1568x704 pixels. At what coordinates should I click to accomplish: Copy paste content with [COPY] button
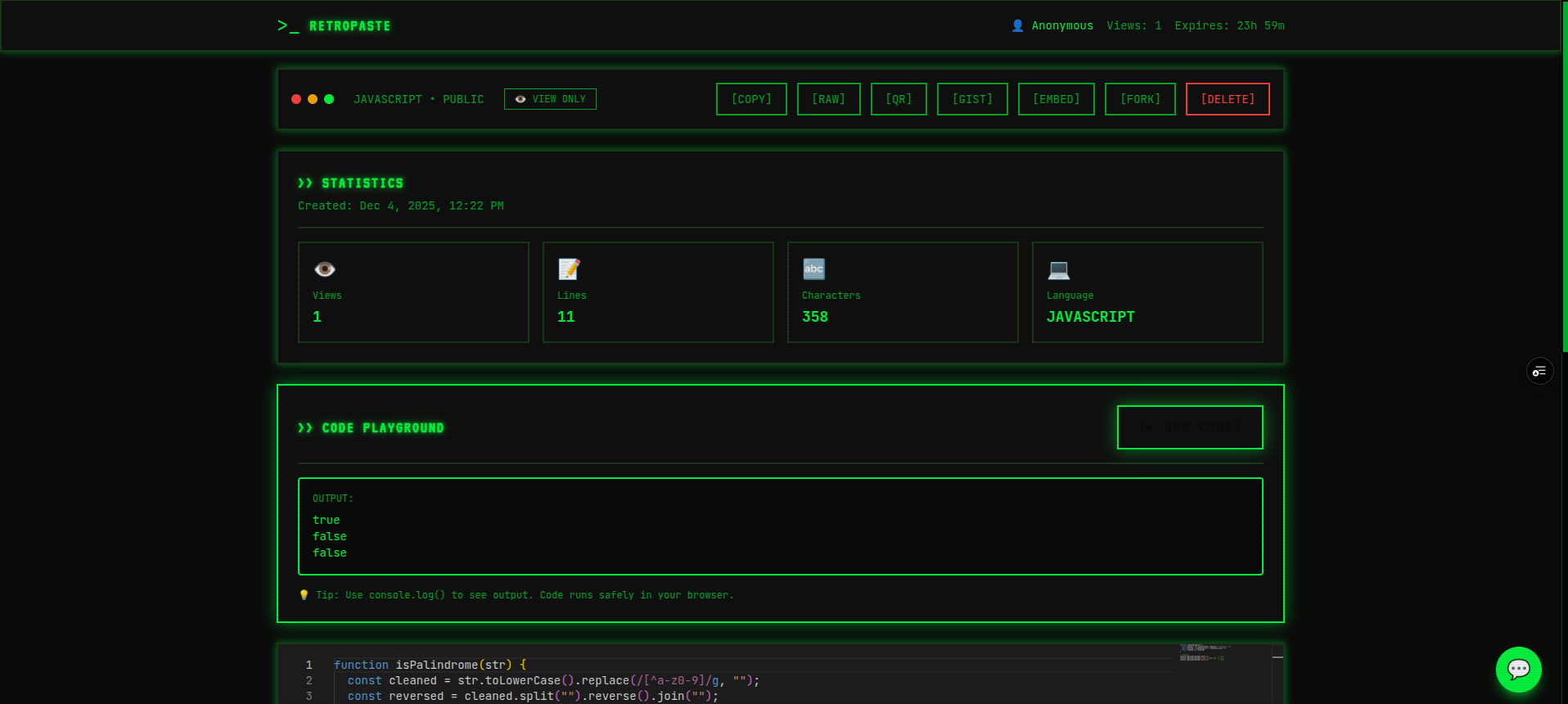point(751,99)
